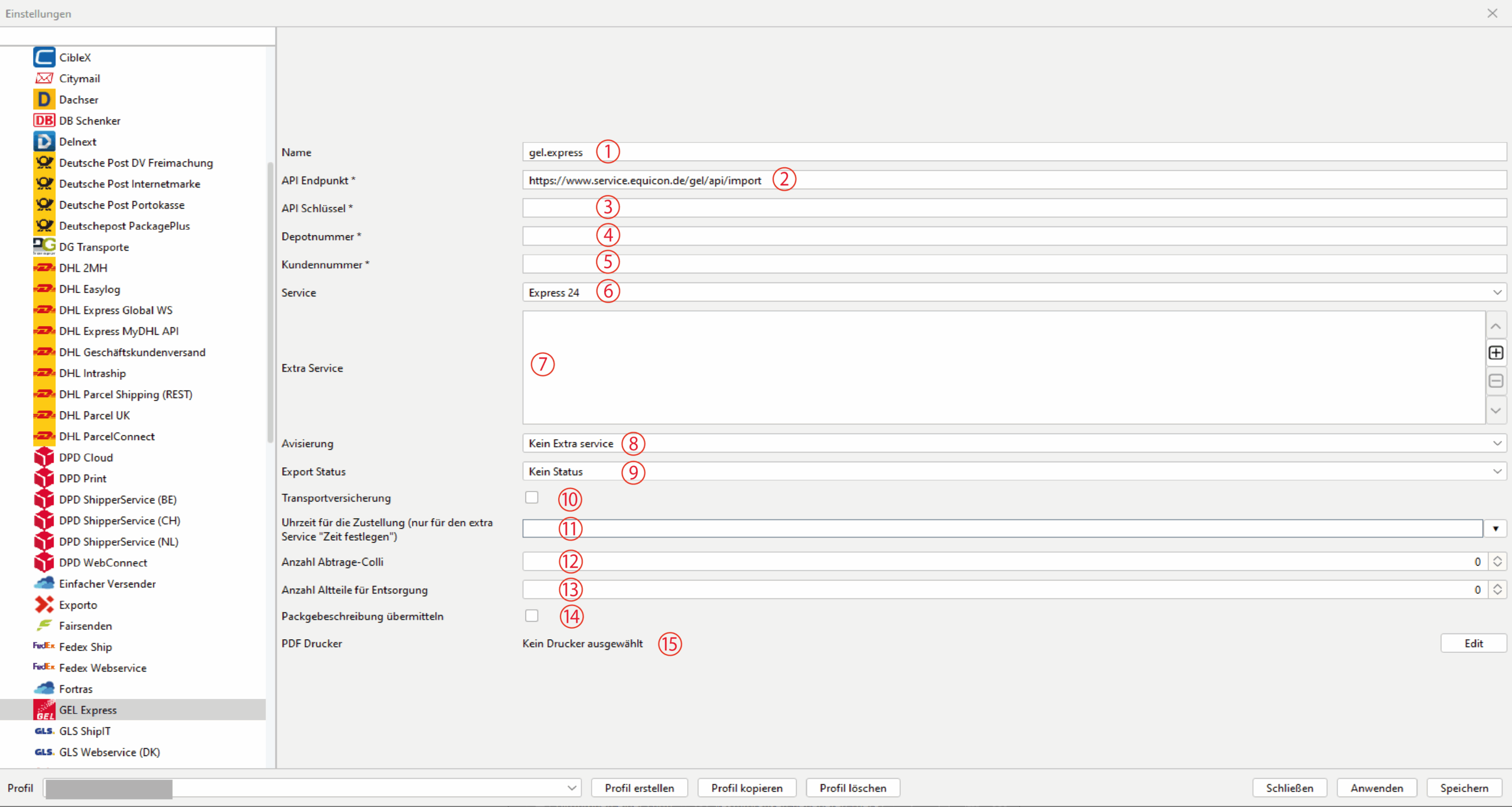The width and height of the screenshot is (1512, 807).
Task: Select DHL ParcelConnect in carrier list
Action: click(107, 436)
